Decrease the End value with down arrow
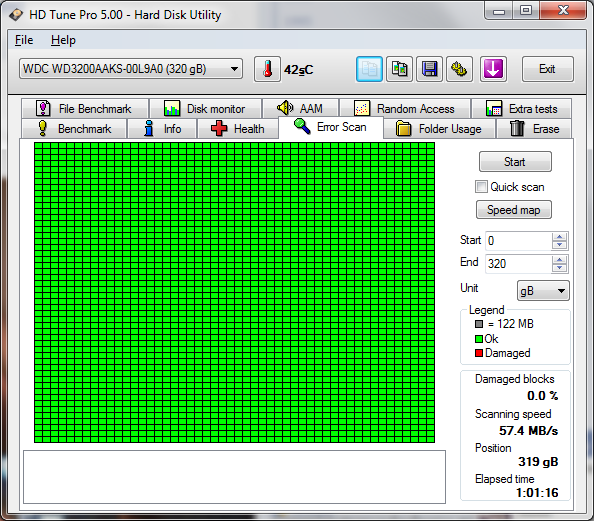This screenshot has height=521, width=594. [559, 268]
